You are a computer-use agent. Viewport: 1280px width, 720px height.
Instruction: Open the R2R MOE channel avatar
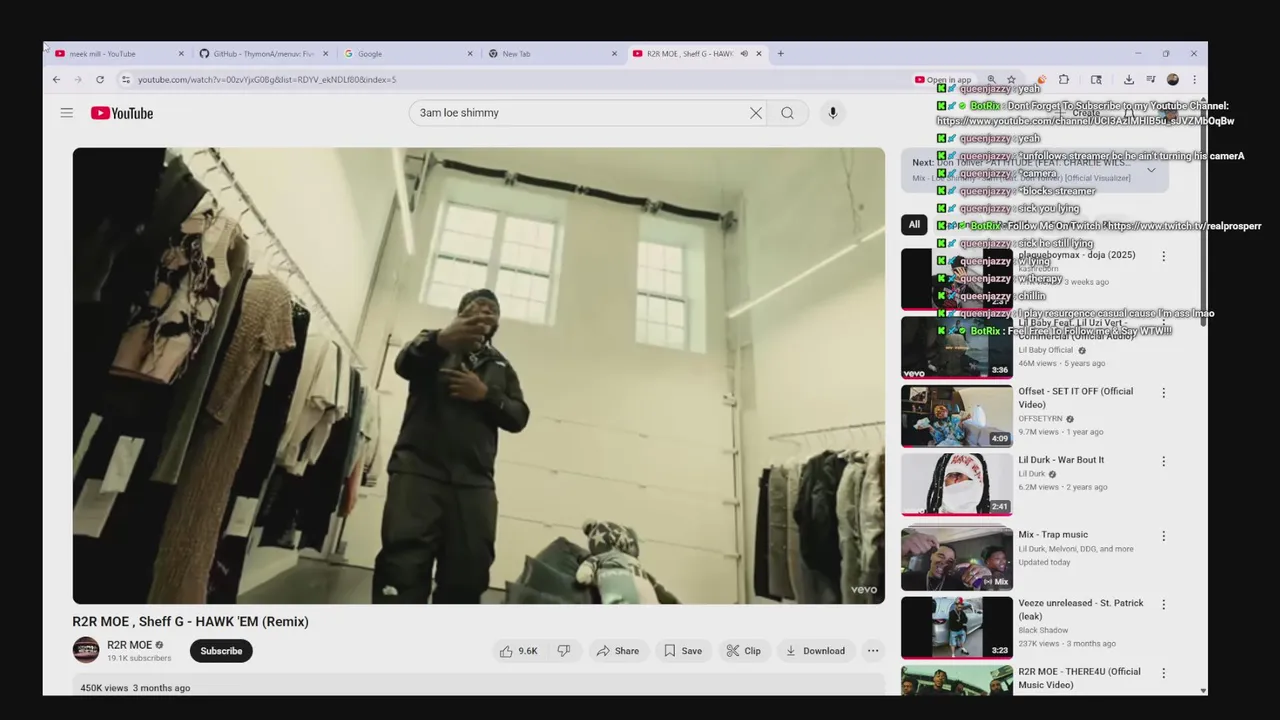pos(86,650)
